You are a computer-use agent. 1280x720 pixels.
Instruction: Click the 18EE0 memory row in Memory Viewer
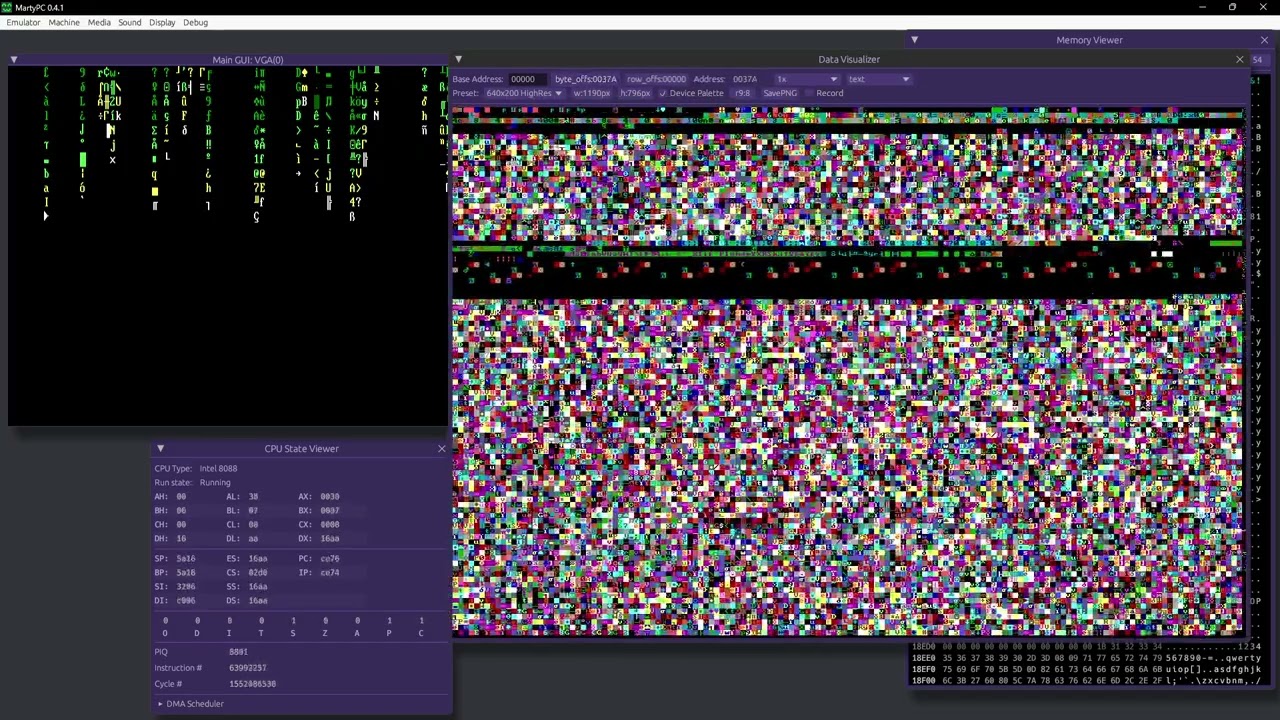(1086, 659)
